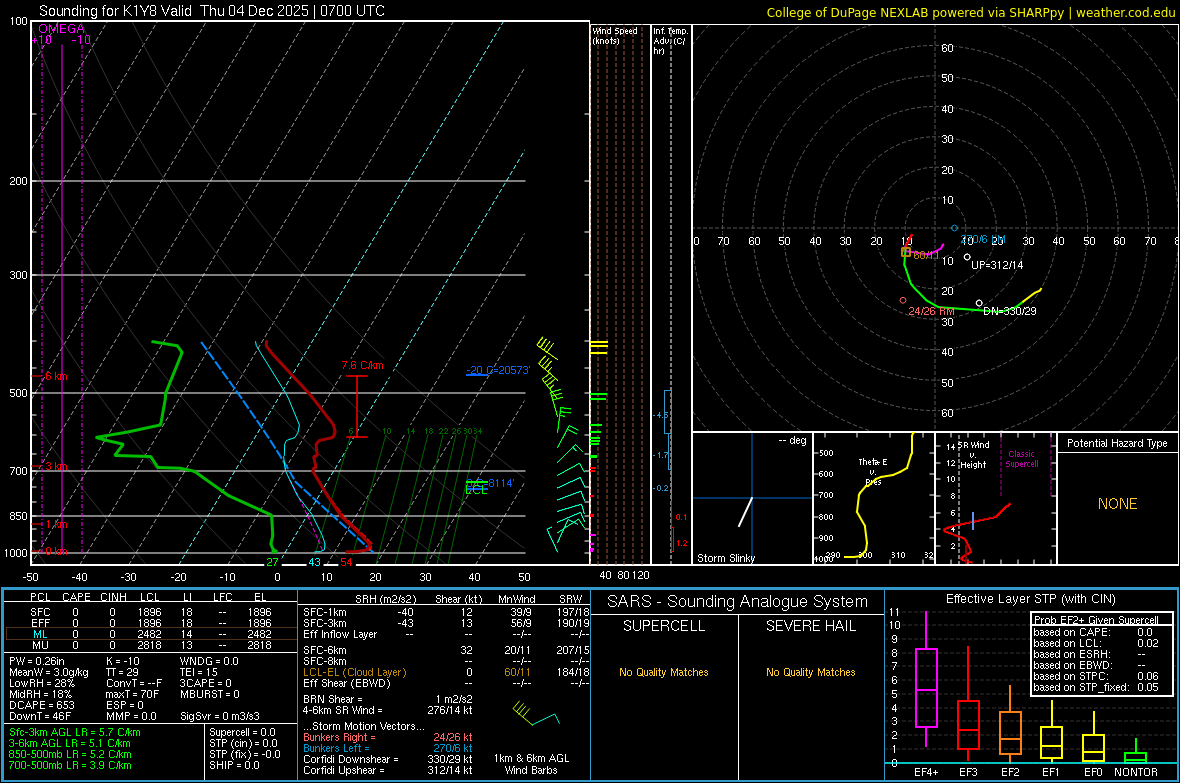Select the EFF parcel row
Screen dimensions: 1180x783
pos(151,623)
